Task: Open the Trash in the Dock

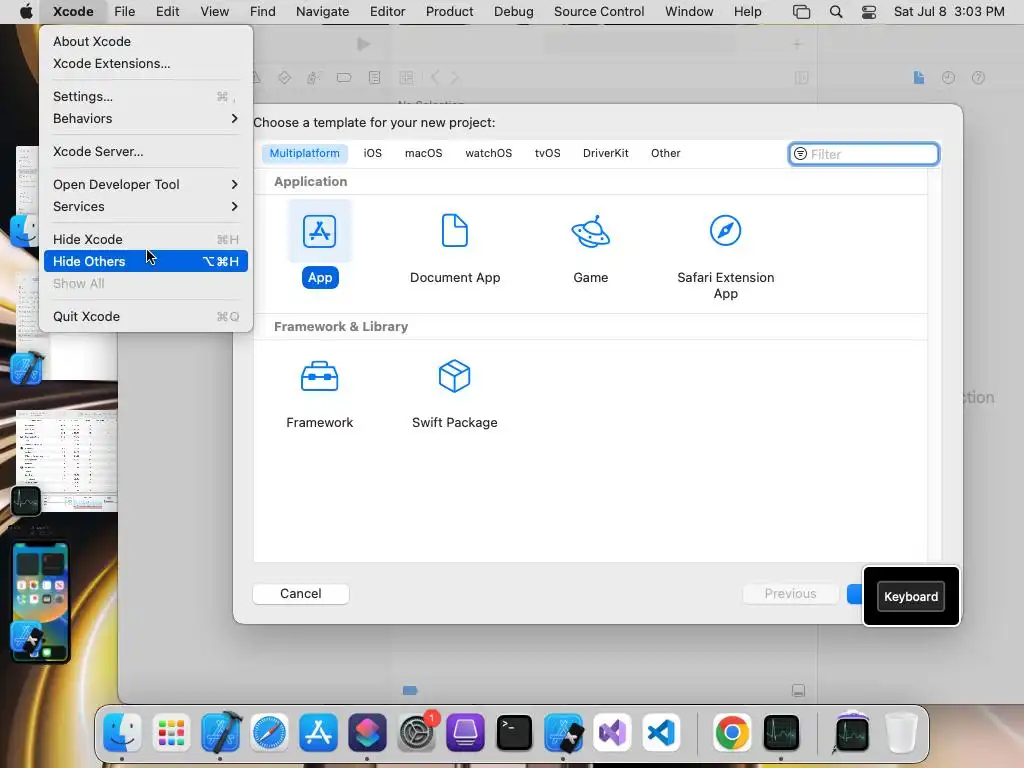Action: [x=901, y=733]
